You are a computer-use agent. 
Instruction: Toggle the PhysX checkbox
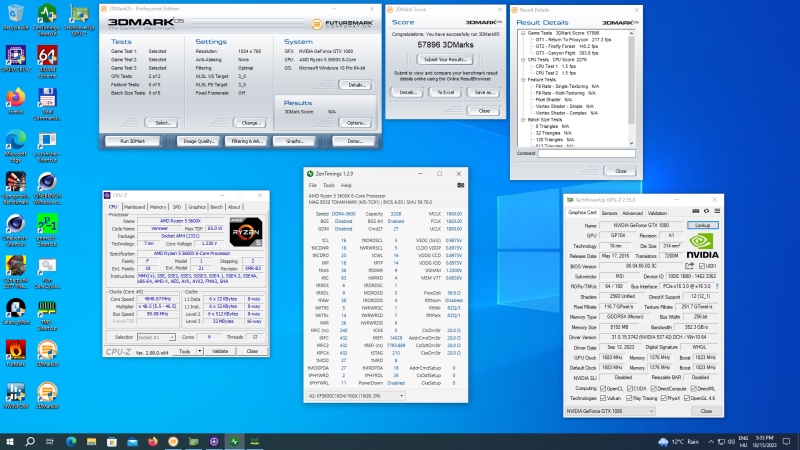663,398
